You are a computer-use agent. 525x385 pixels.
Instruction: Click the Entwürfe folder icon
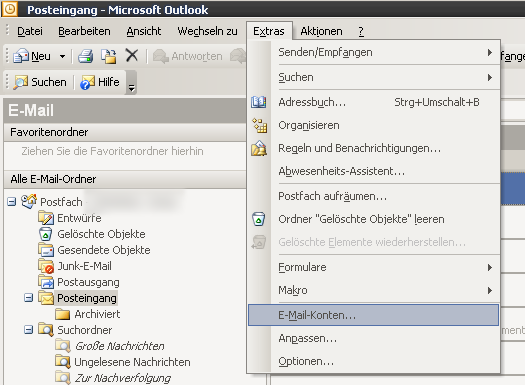click(x=46, y=218)
